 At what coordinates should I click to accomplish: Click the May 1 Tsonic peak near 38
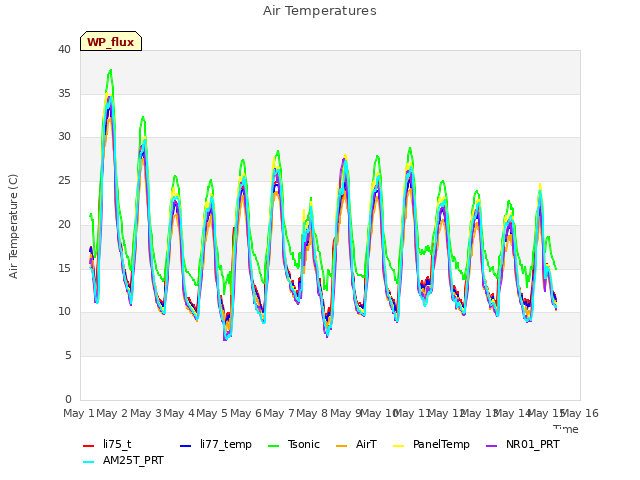110,71
